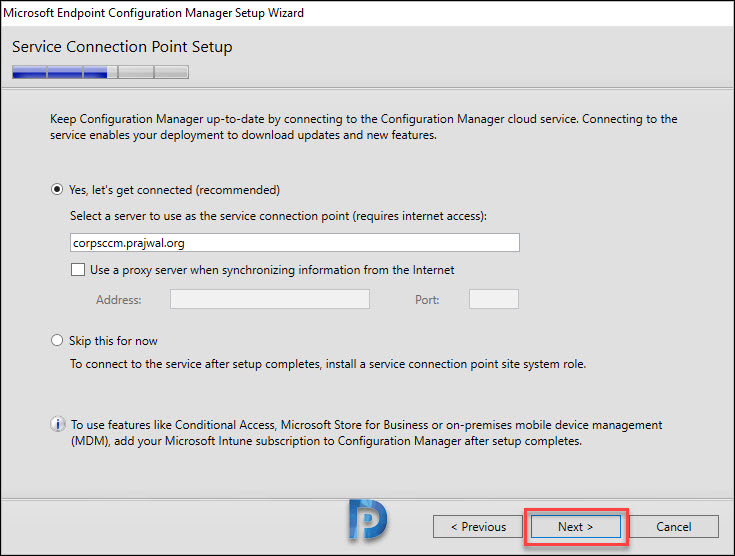
Task: Click the Microsoft Intune subscription info text
Action: click(367, 433)
